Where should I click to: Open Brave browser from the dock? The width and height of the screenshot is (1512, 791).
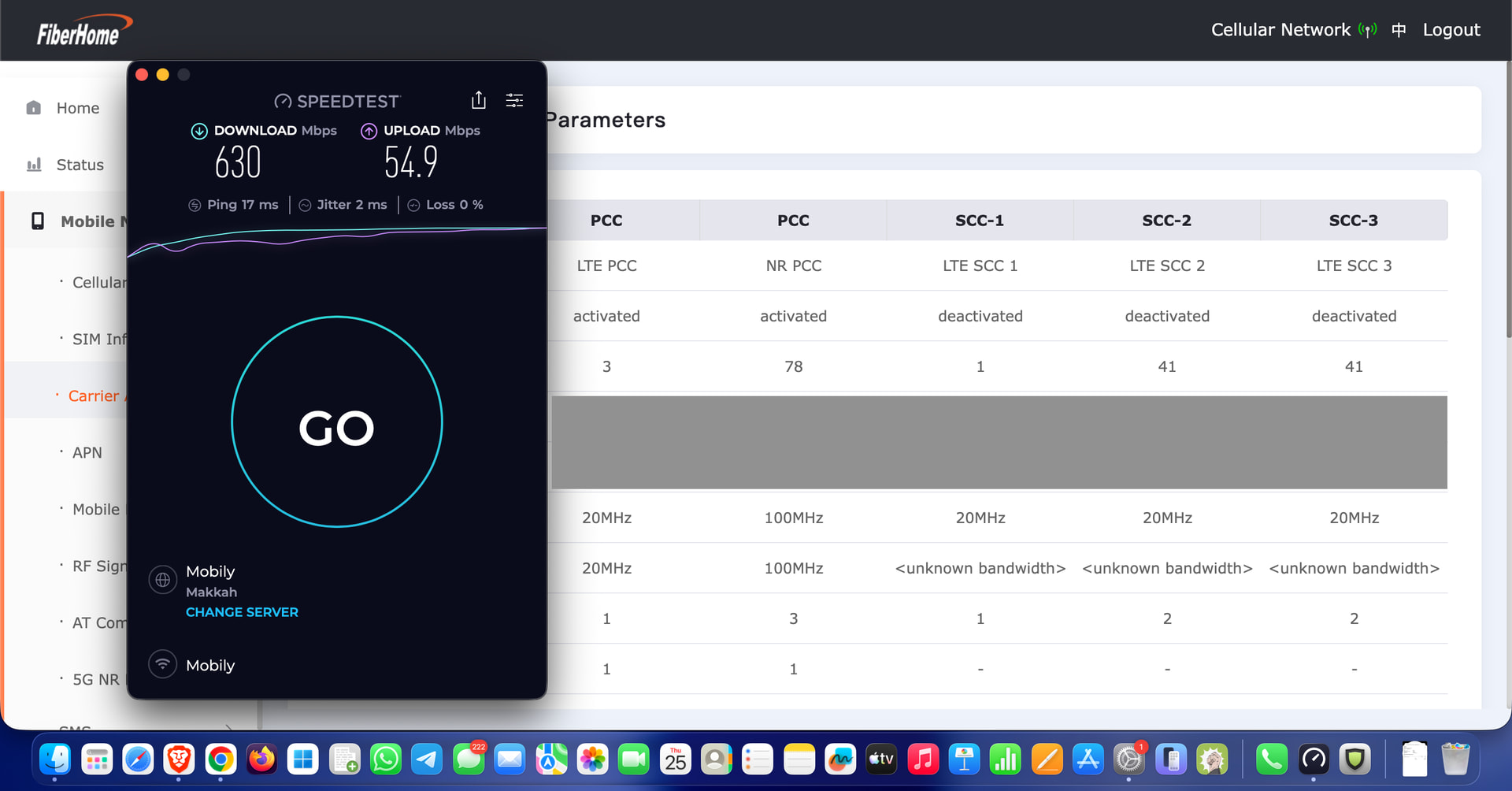pos(179,759)
